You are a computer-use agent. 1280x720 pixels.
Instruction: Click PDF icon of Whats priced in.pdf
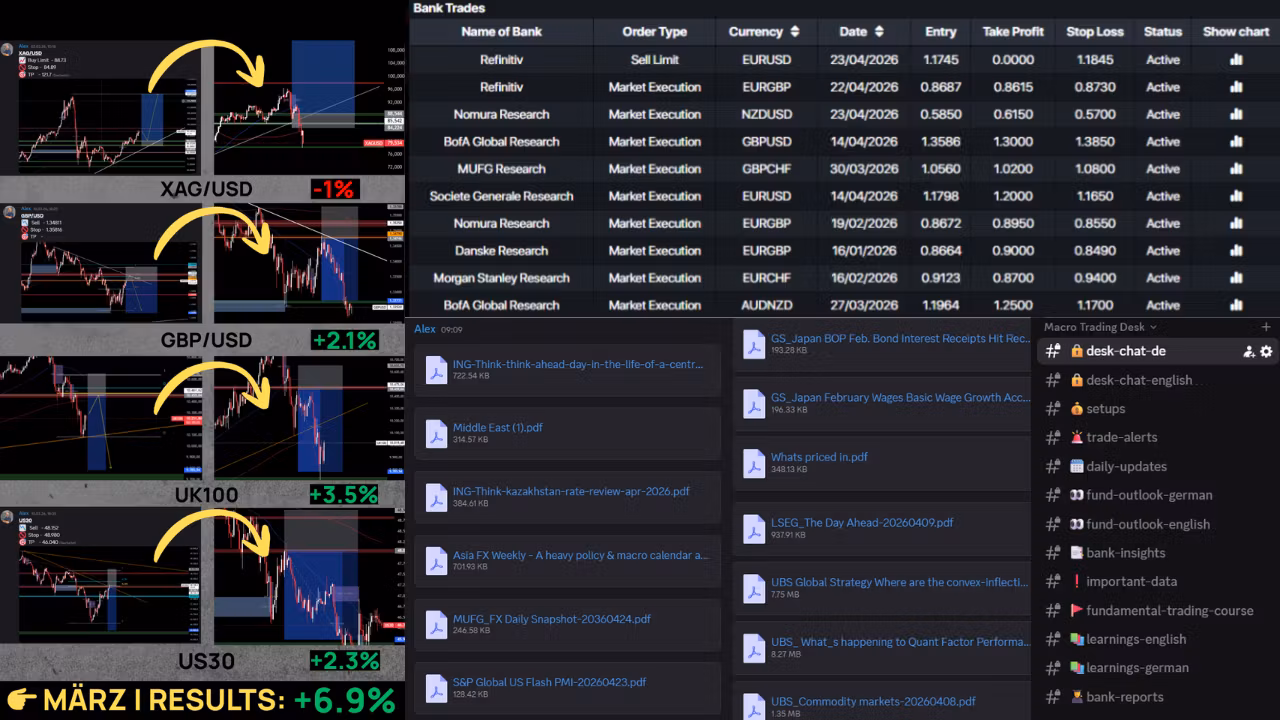(x=754, y=464)
